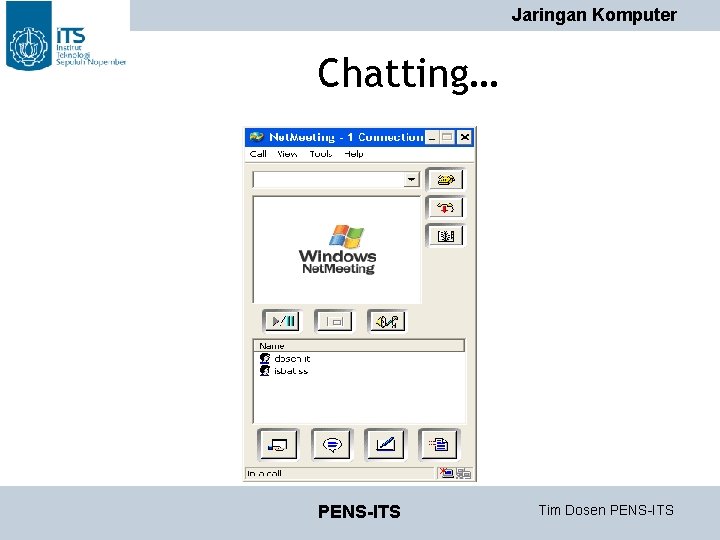Open the Chat speech-bubble button
720x540 pixels.
[x=332, y=444]
